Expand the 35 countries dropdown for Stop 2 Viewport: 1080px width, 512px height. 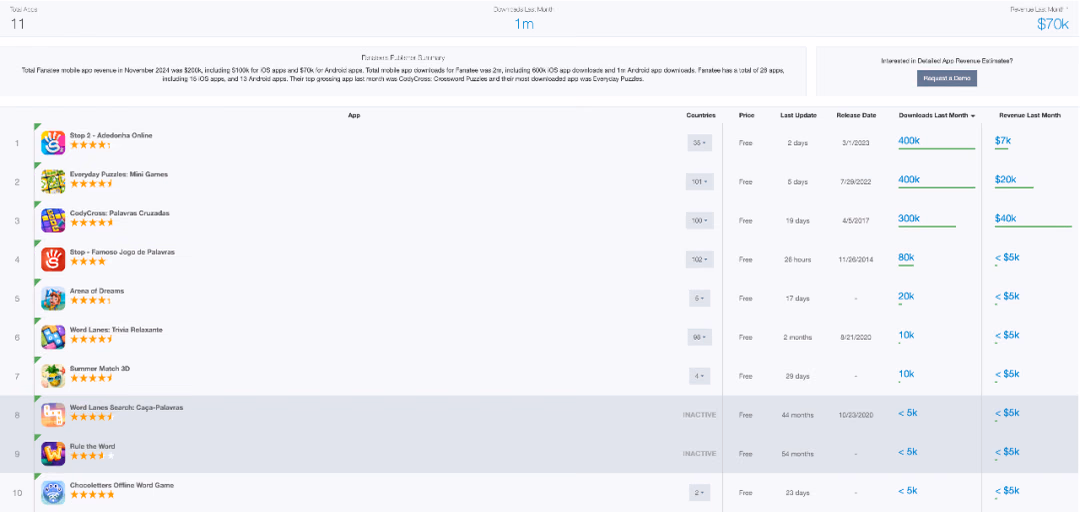pos(700,143)
